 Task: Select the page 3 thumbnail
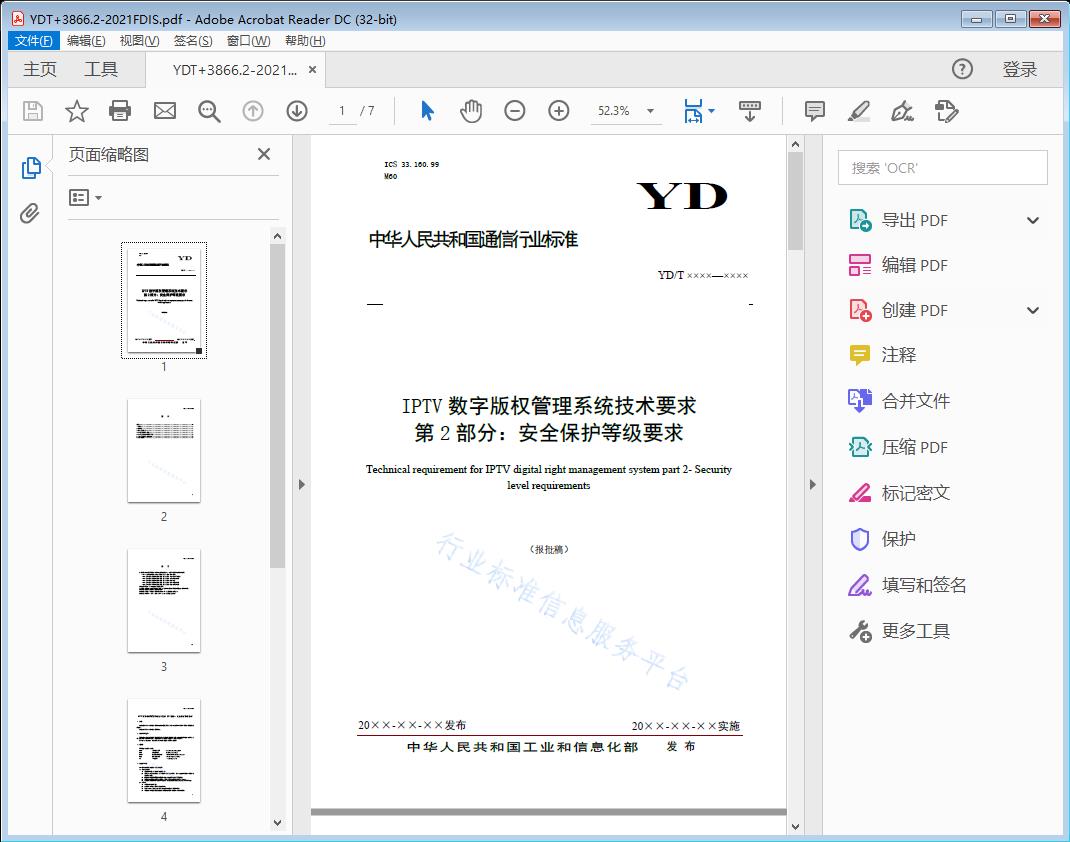[x=163, y=600]
